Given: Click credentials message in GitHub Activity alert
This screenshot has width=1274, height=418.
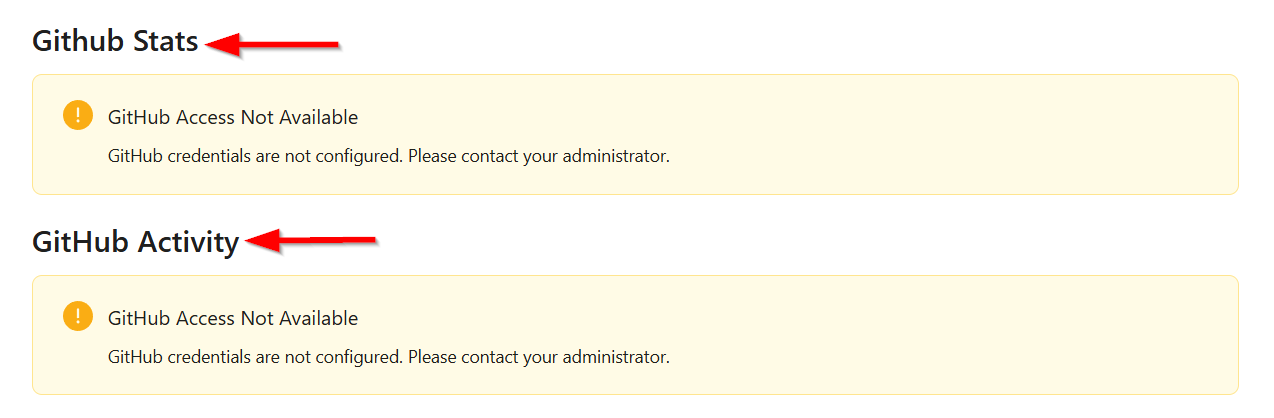Looking at the screenshot, I should point(388,356).
